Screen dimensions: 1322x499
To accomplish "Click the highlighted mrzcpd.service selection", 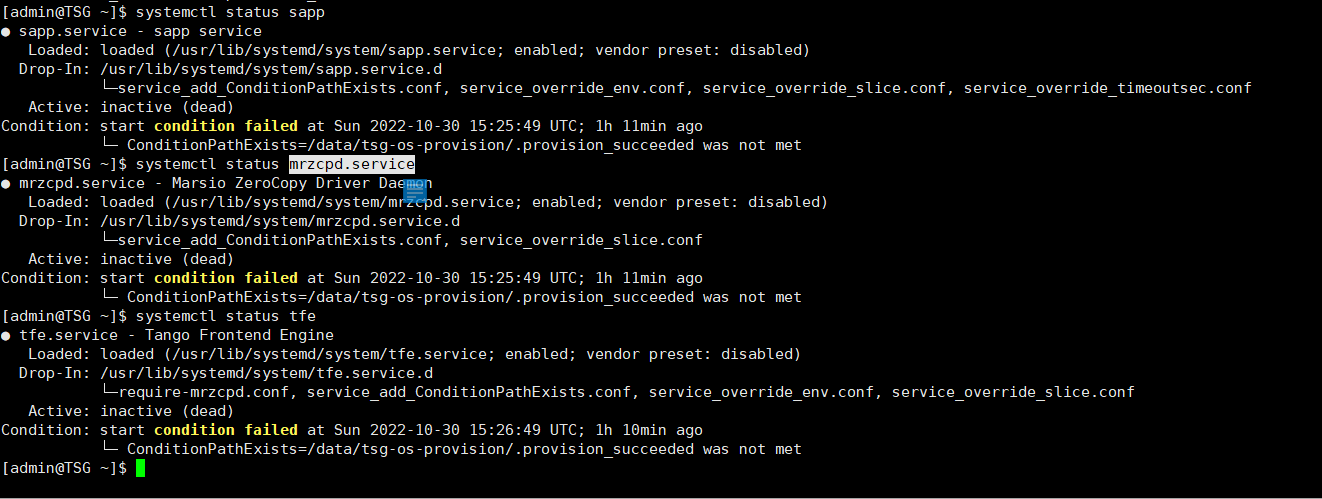I will (x=351, y=164).
